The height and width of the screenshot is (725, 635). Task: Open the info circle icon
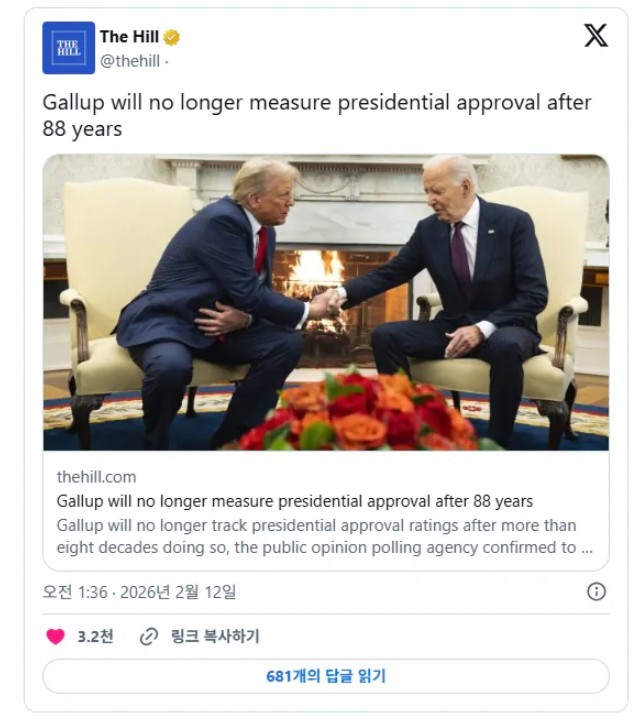pyautogui.click(x=596, y=591)
